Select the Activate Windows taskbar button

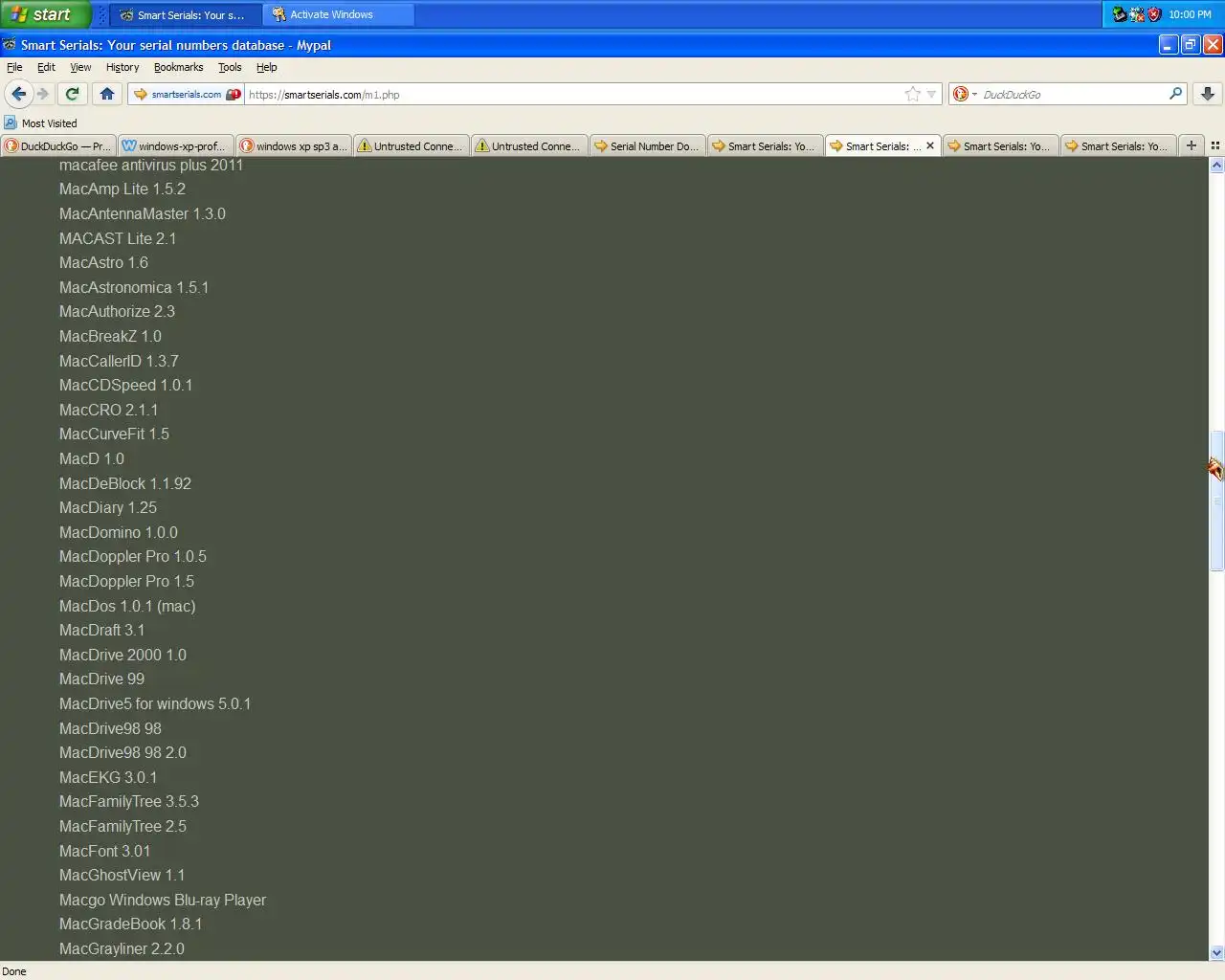pyautogui.click(x=337, y=14)
